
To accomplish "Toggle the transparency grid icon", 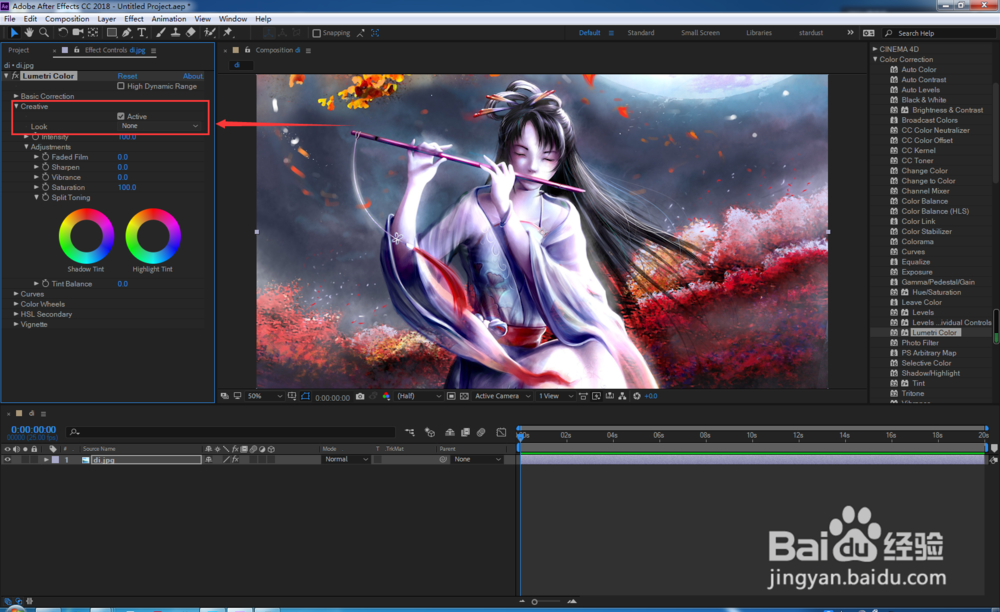I will coord(464,397).
